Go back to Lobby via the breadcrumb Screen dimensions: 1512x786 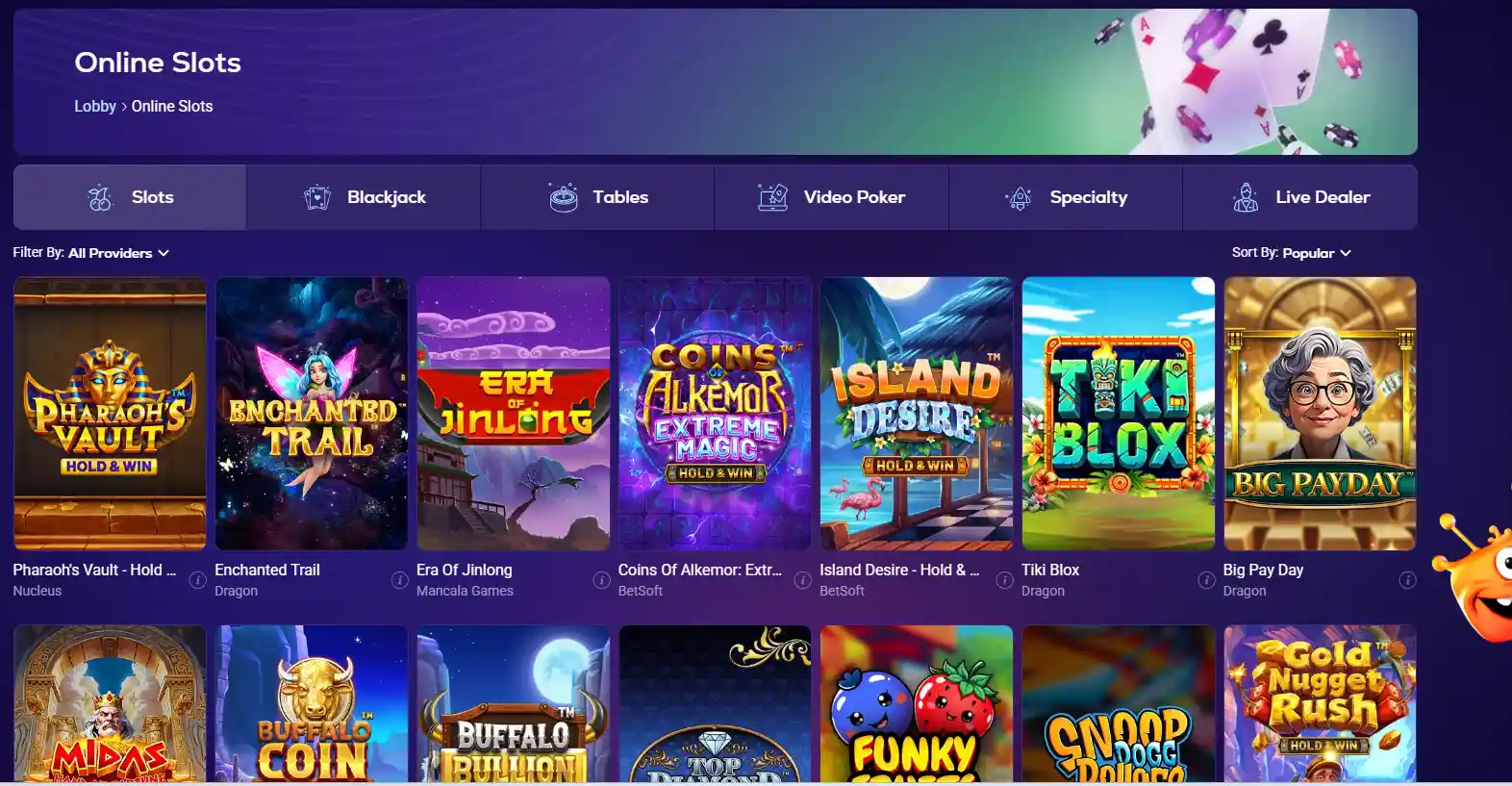pos(95,106)
